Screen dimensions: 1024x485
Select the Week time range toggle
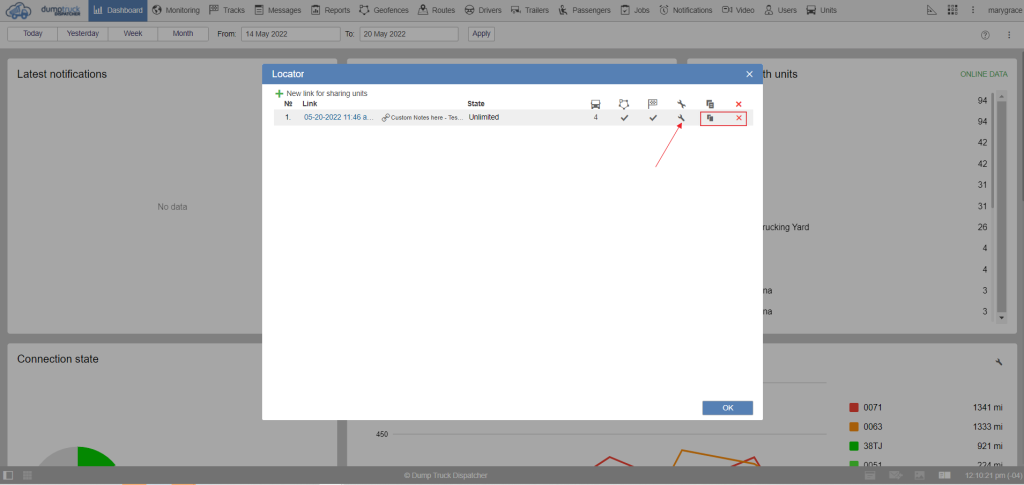click(x=132, y=33)
